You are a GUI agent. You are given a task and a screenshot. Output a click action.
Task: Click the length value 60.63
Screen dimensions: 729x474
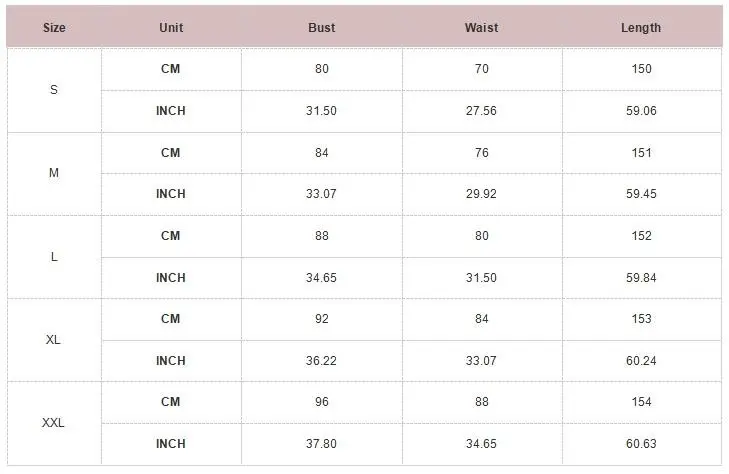point(641,444)
